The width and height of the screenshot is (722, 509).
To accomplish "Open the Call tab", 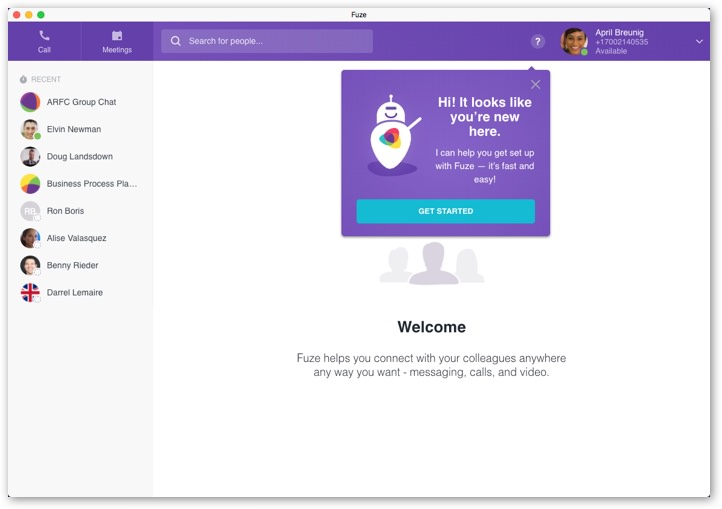I will (44, 41).
